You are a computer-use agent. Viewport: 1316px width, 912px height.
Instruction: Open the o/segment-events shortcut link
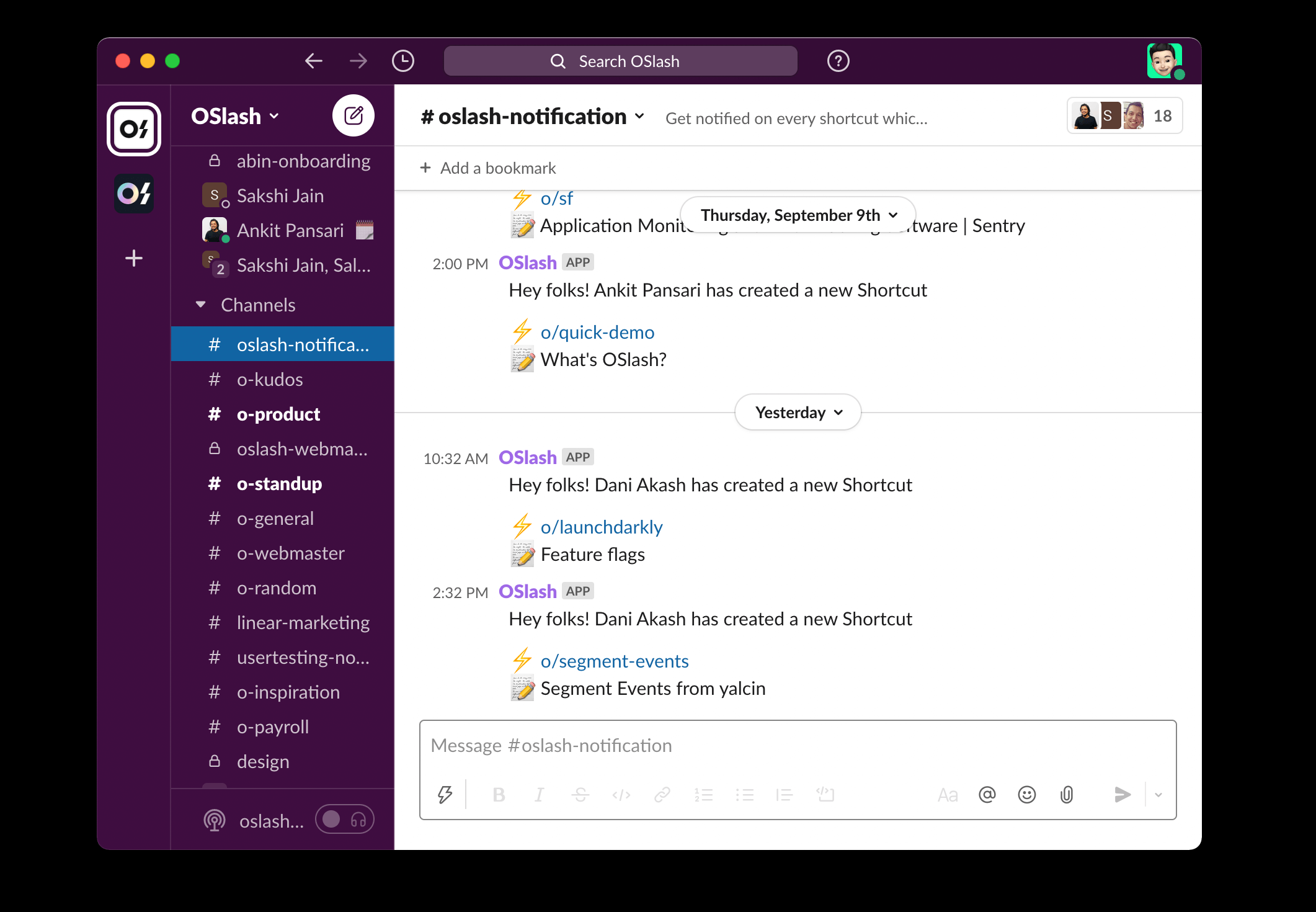pos(615,661)
